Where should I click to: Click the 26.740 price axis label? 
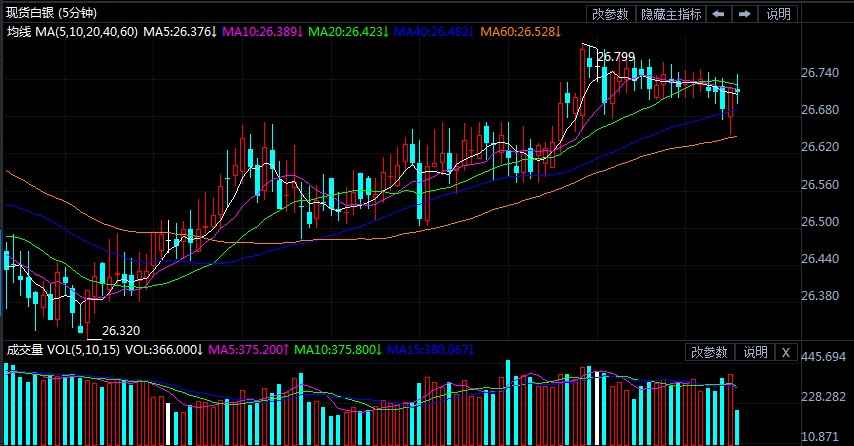tap(820, 73)
